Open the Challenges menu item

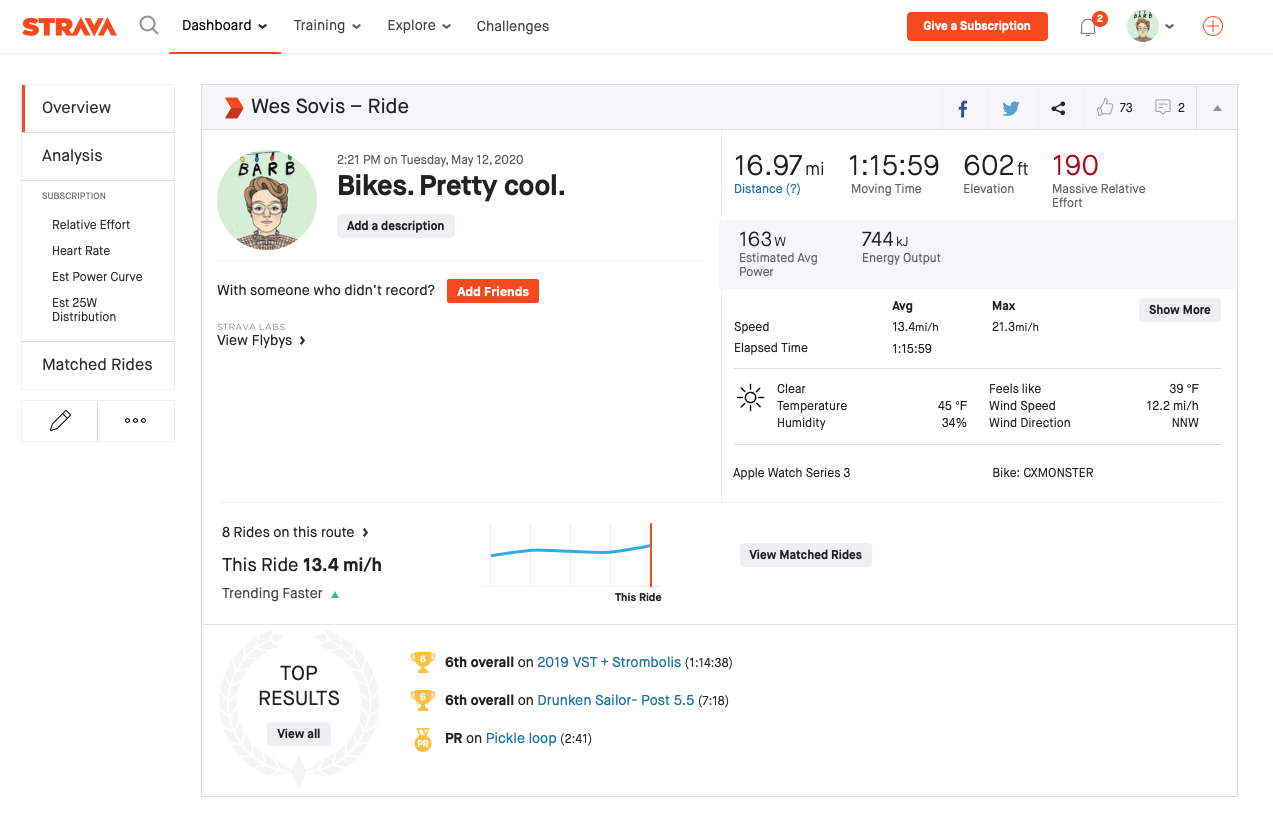(x=512, y=26)
